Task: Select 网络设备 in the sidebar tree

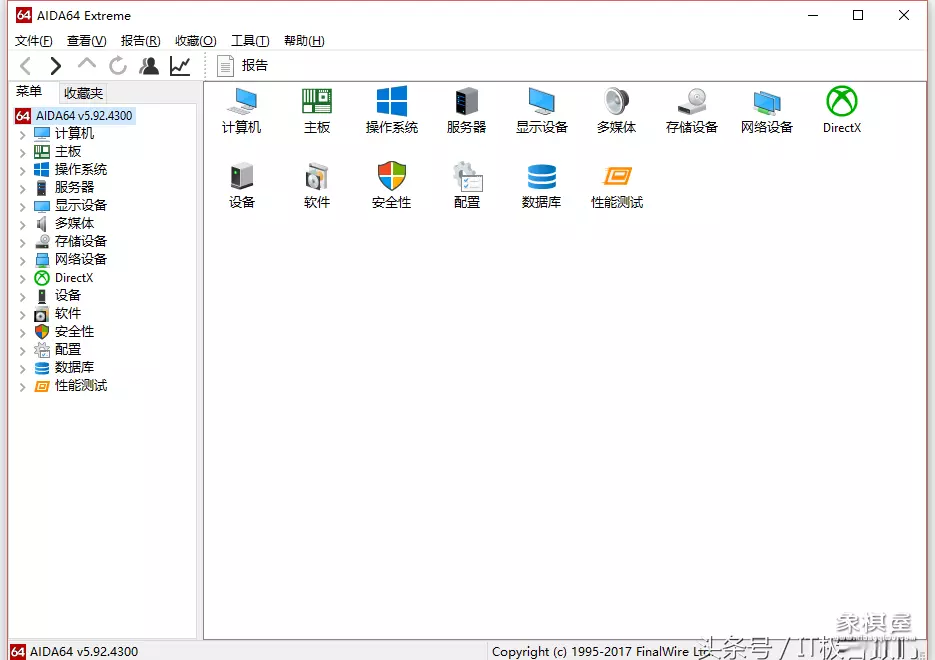Action: pos(81,259)
